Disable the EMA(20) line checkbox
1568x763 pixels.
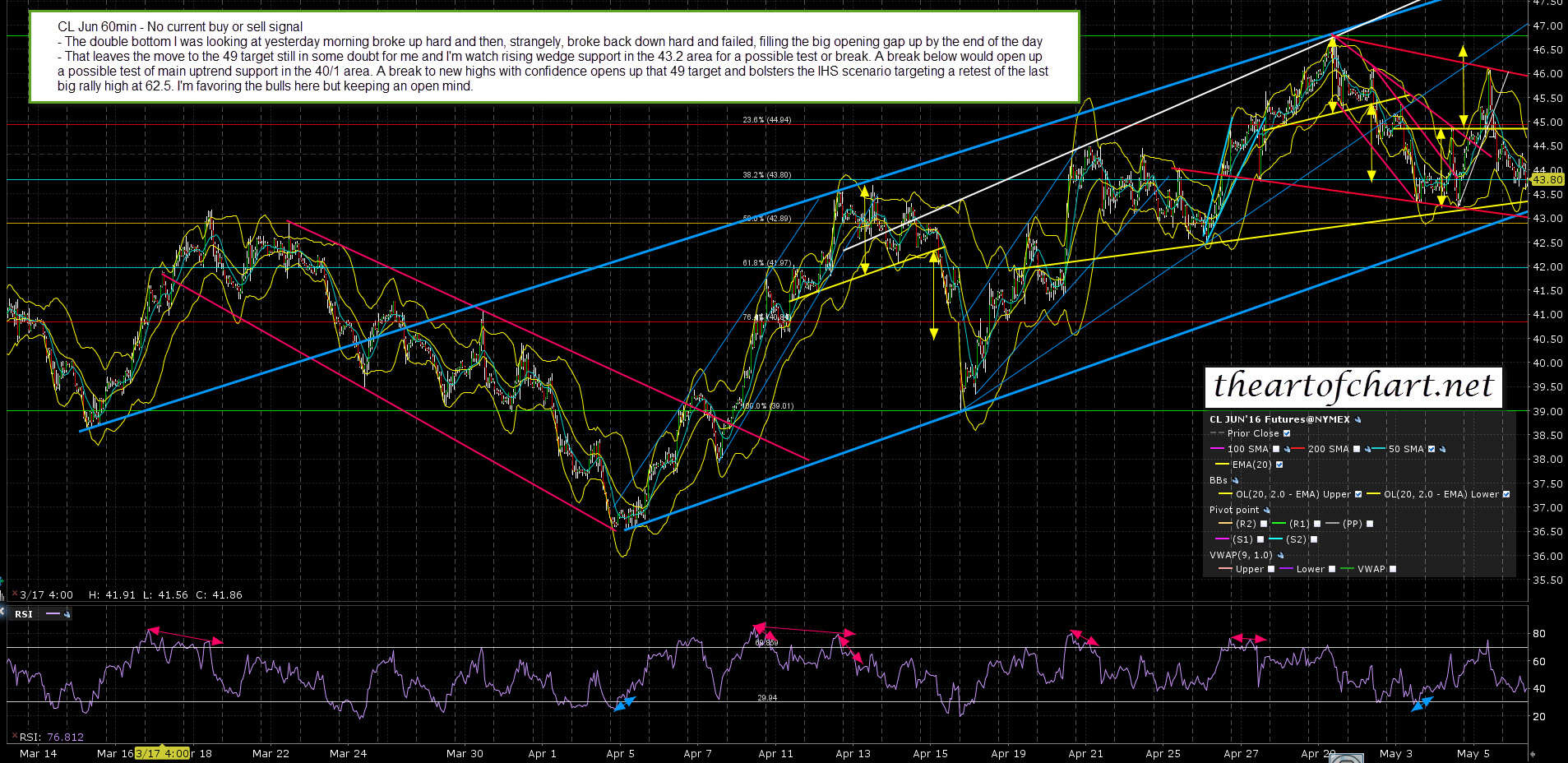pyautogui.click(x=1279, y=465)
